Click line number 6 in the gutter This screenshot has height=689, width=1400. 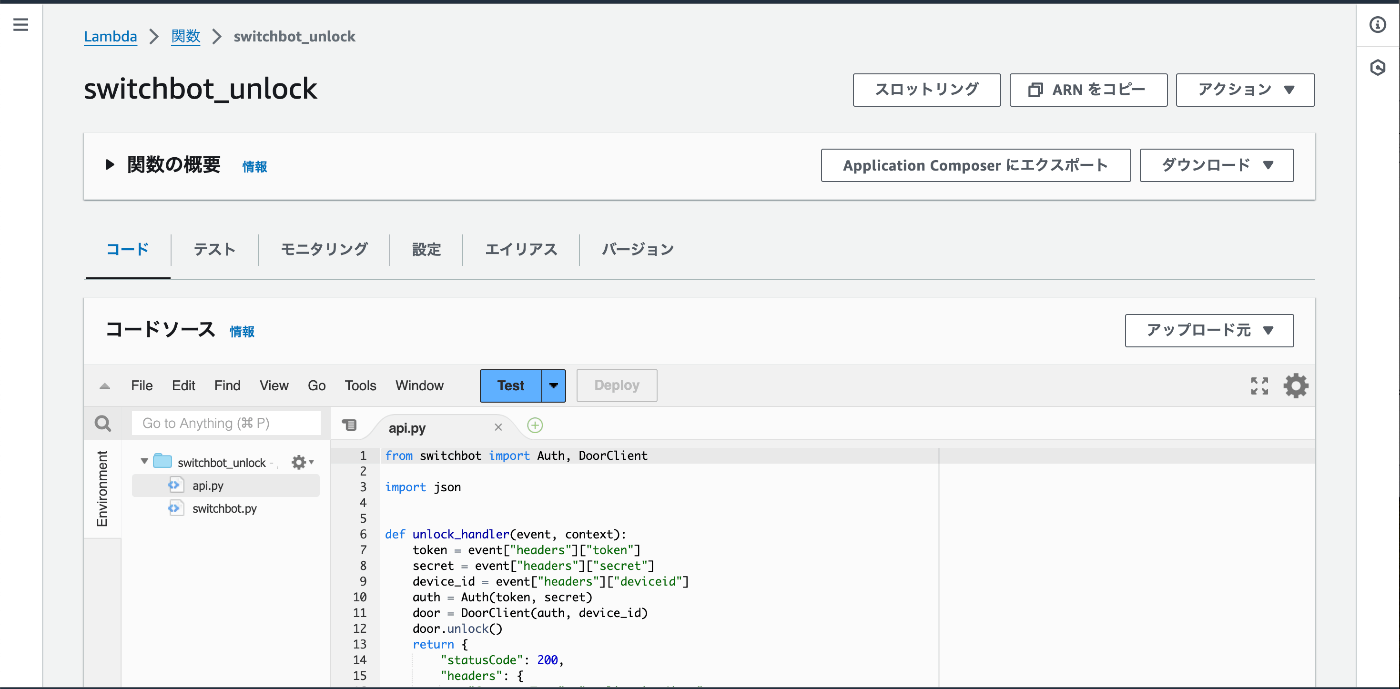tap(363, 534)
